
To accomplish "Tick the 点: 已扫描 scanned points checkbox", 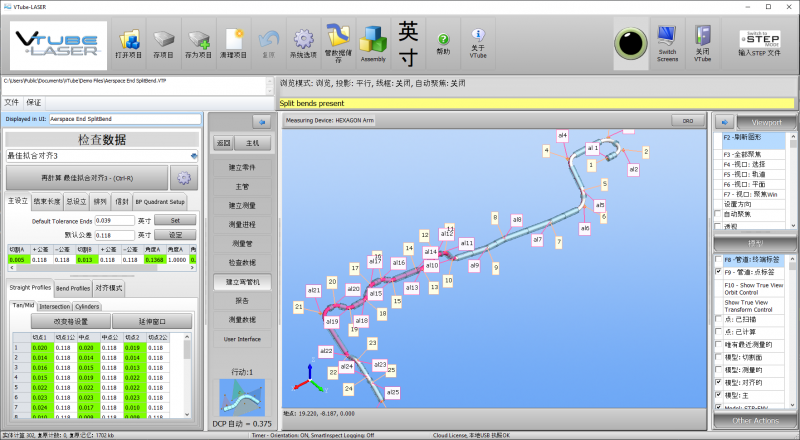I will click(718, 319).
